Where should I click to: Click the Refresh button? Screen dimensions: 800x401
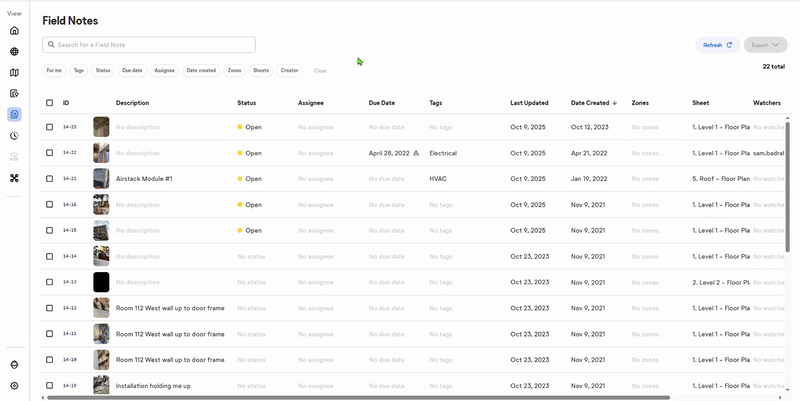tap(718, 45)
